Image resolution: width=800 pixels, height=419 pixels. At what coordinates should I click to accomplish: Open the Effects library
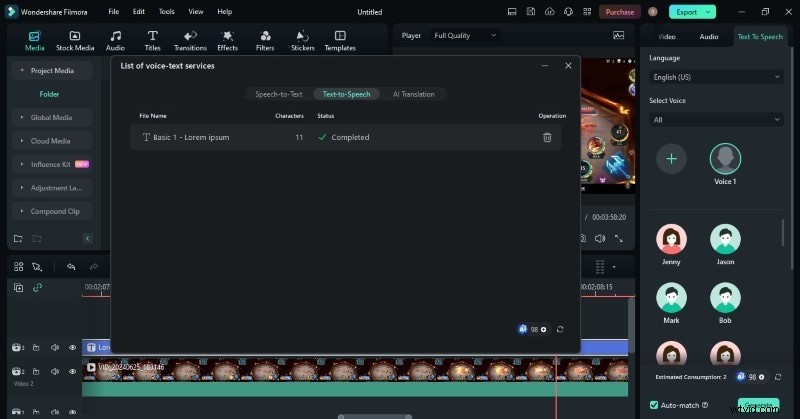(228, 40)
